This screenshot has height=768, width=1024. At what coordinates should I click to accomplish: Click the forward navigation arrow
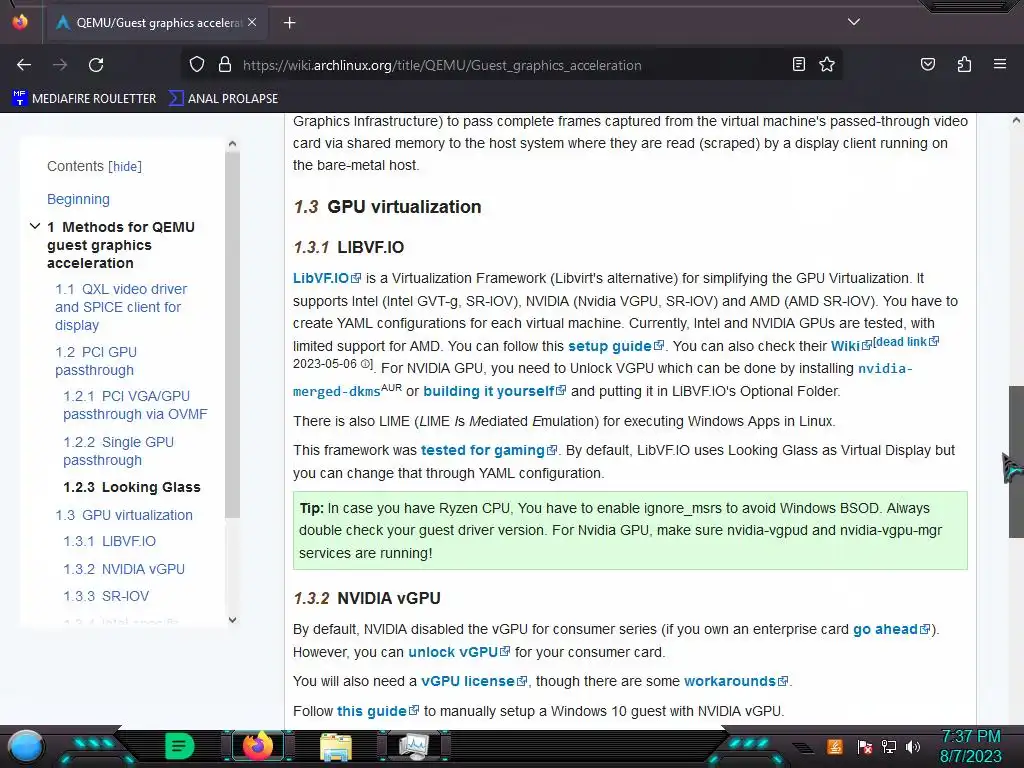(x=60, y=65)
